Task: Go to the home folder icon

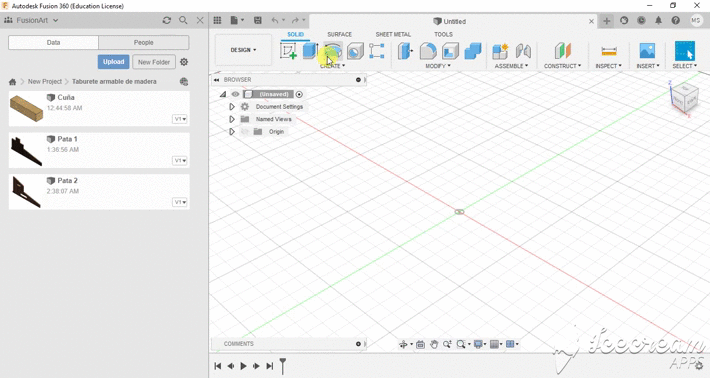Action: (x=12, y=82)
